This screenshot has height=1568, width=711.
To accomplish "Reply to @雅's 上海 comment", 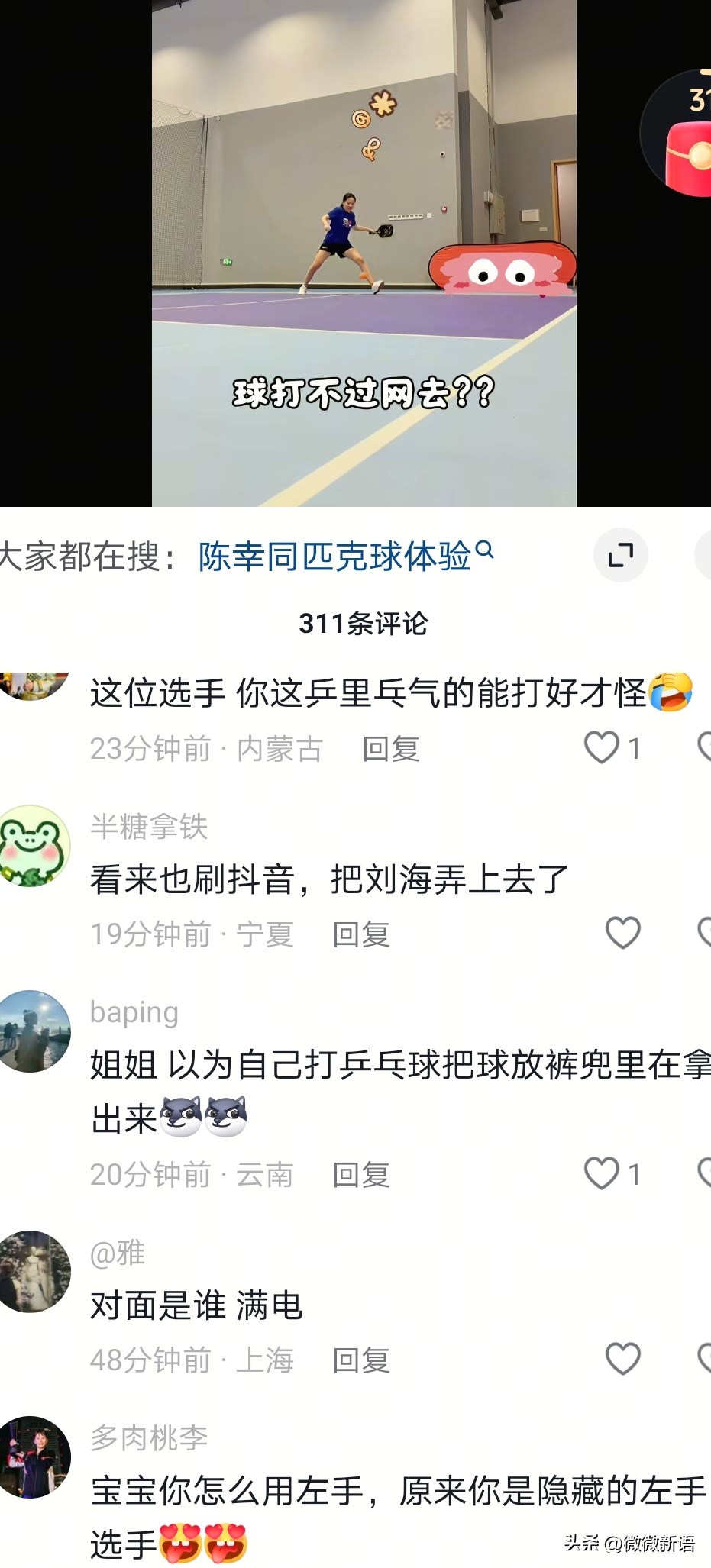I will click(x=361, y=1360).
